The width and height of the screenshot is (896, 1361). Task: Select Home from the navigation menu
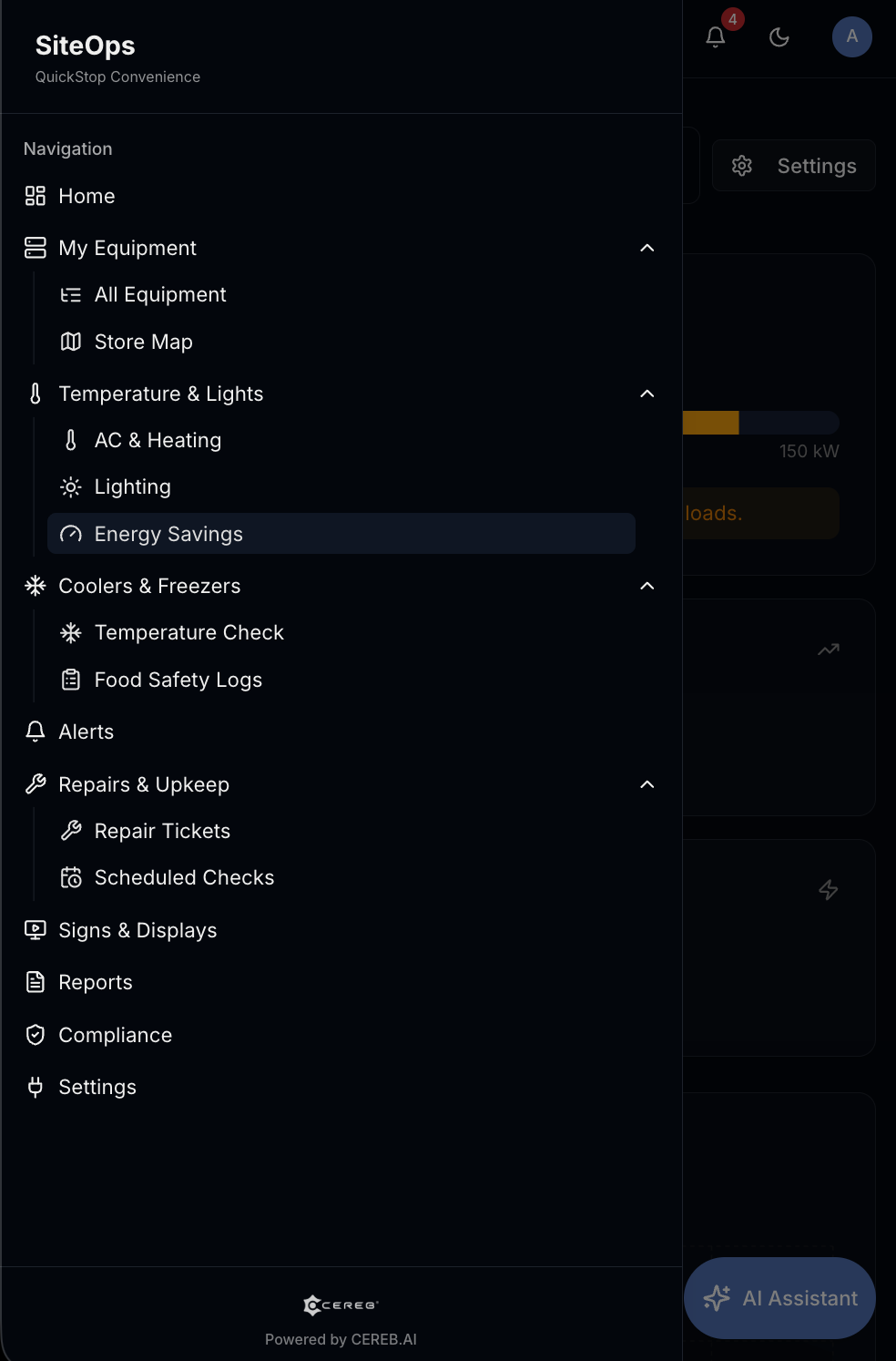(x=87, y=196)
